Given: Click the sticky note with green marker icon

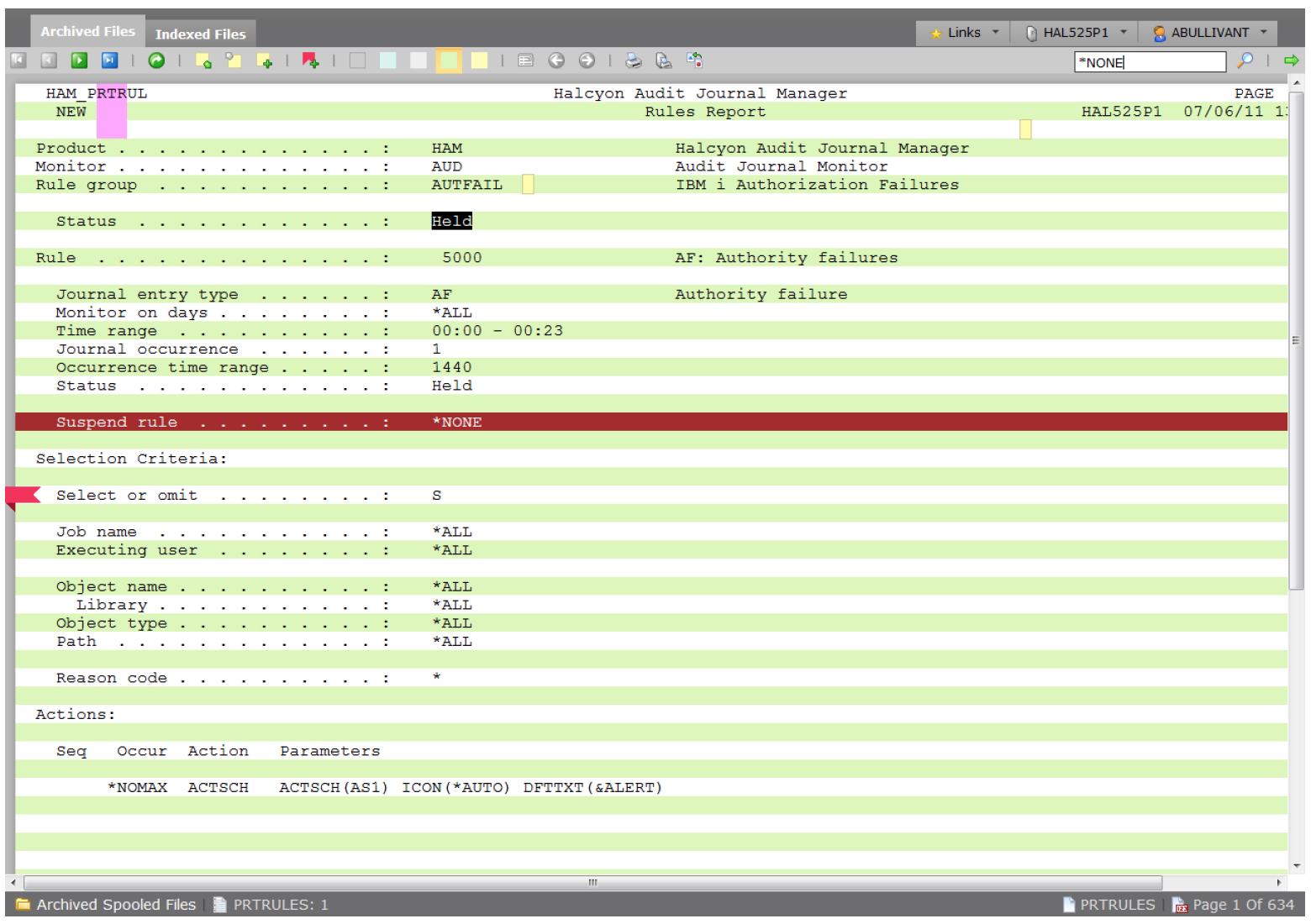Looking at the screenshot, I should 203,60.
